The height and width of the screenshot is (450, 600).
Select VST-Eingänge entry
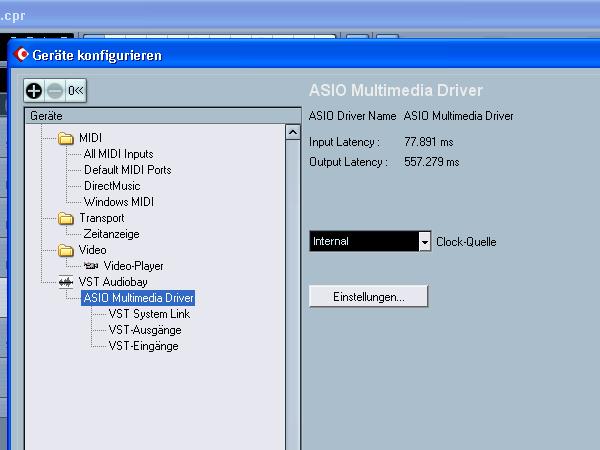[x=143, y=346]
